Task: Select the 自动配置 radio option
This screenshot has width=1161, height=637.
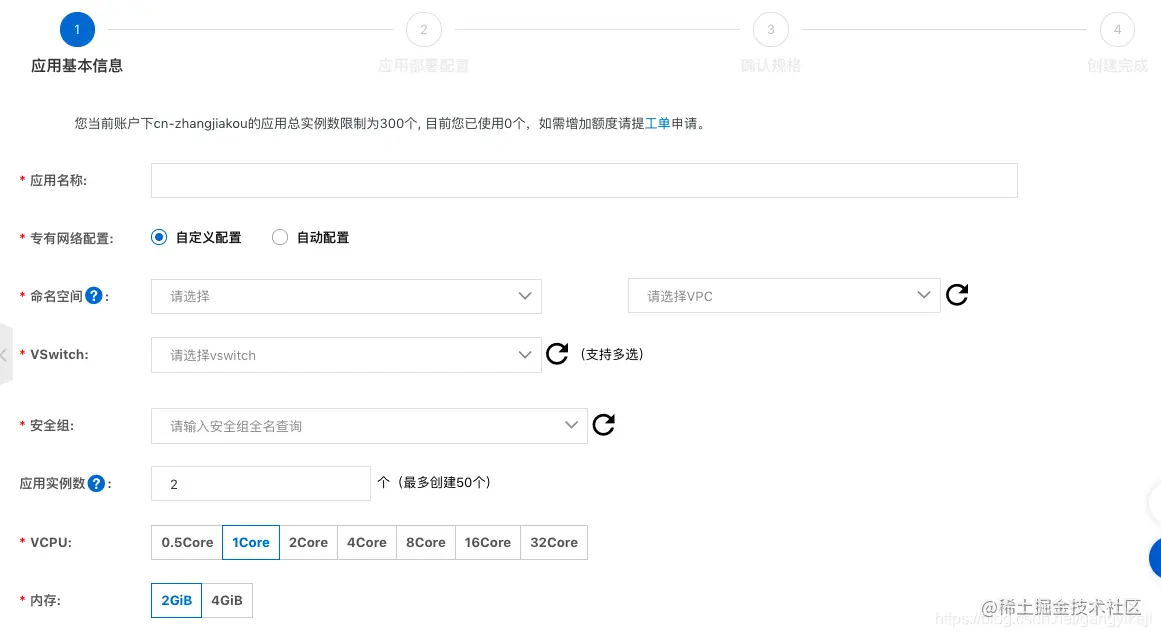Action: 280,236
